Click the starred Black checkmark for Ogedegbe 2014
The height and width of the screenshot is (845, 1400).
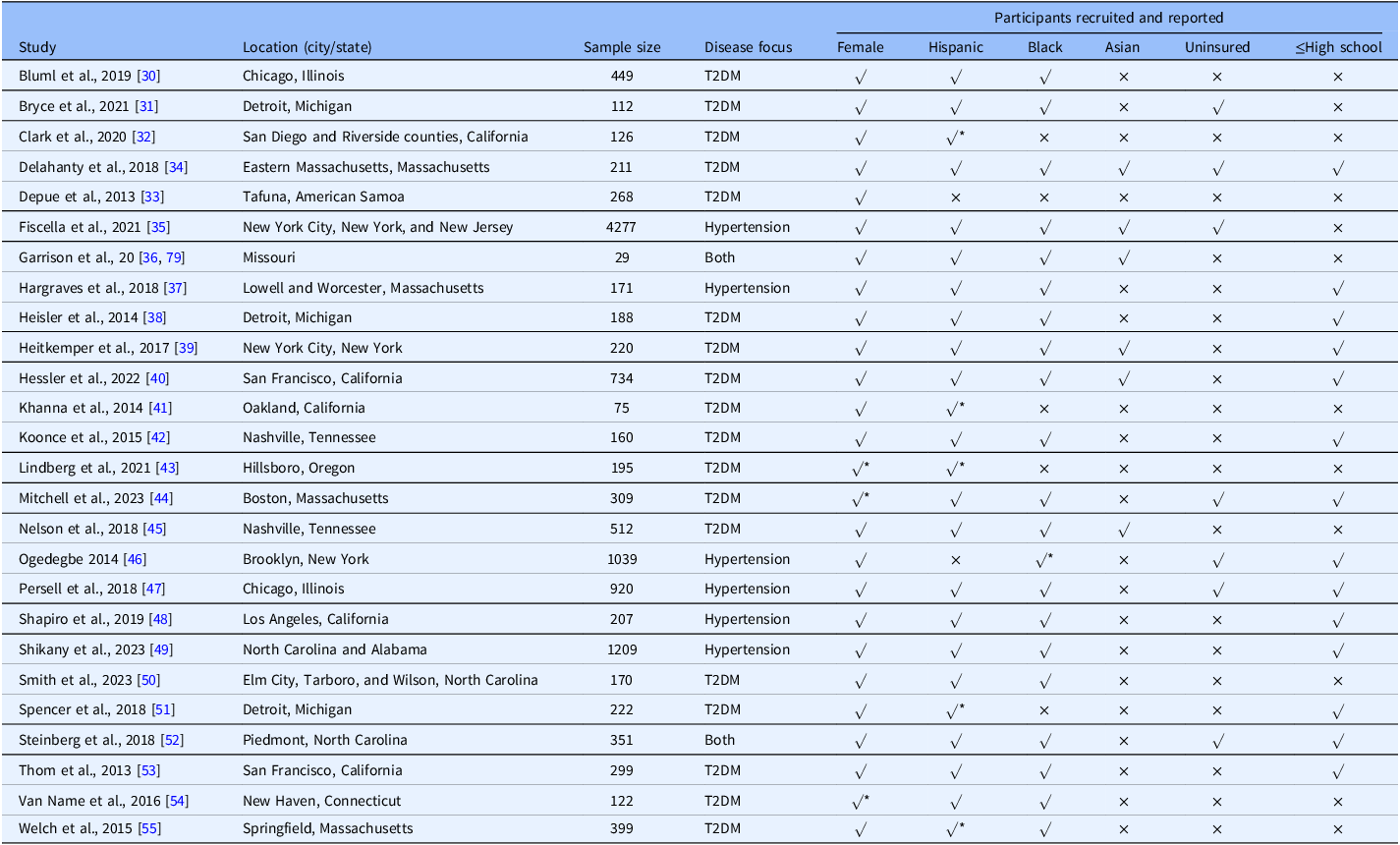pos(1044,559)
